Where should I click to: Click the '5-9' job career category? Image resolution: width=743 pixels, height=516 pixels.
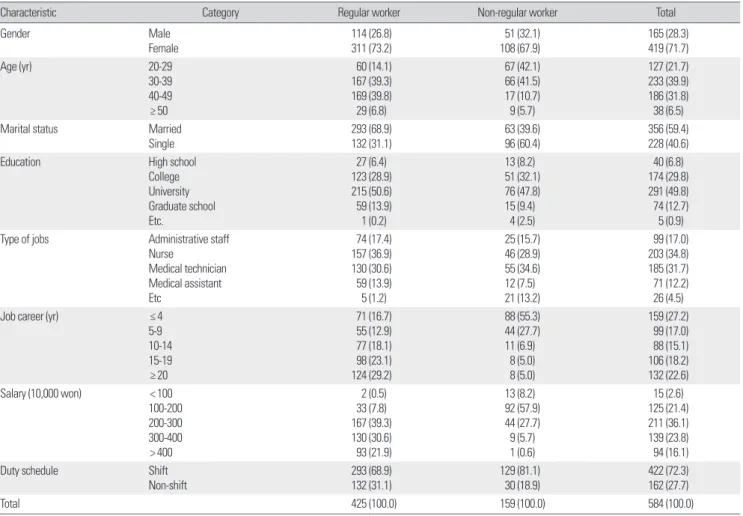coord(155,331)
